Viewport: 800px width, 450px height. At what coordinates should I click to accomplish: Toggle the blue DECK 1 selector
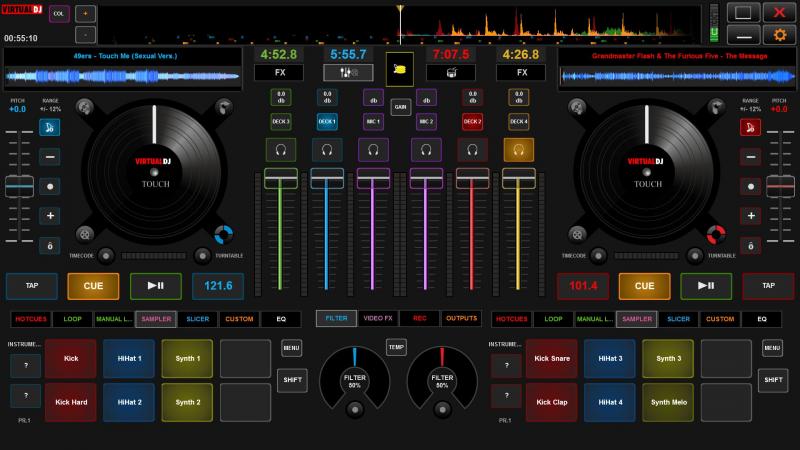coord(327,121)
